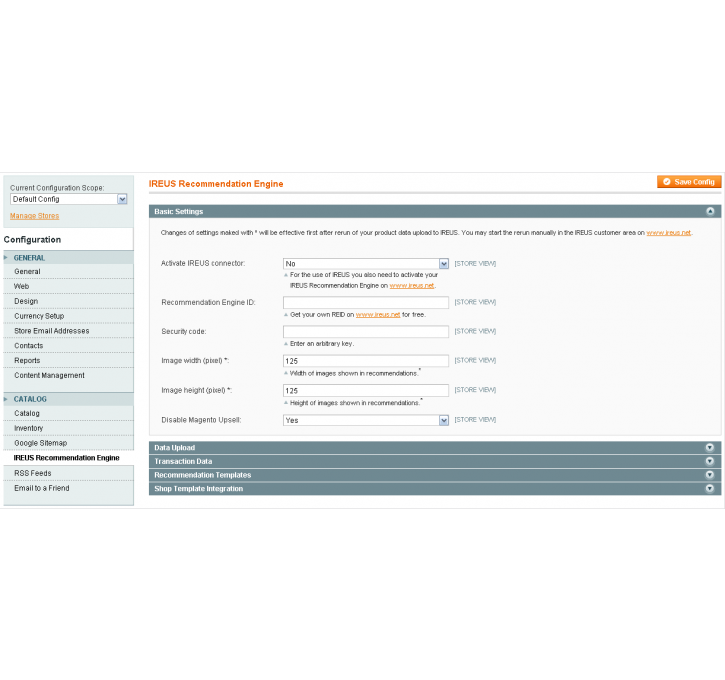This screenshot has width=725, height=680.
Task: Open the Store Email Addresses page
Action: 68,331
